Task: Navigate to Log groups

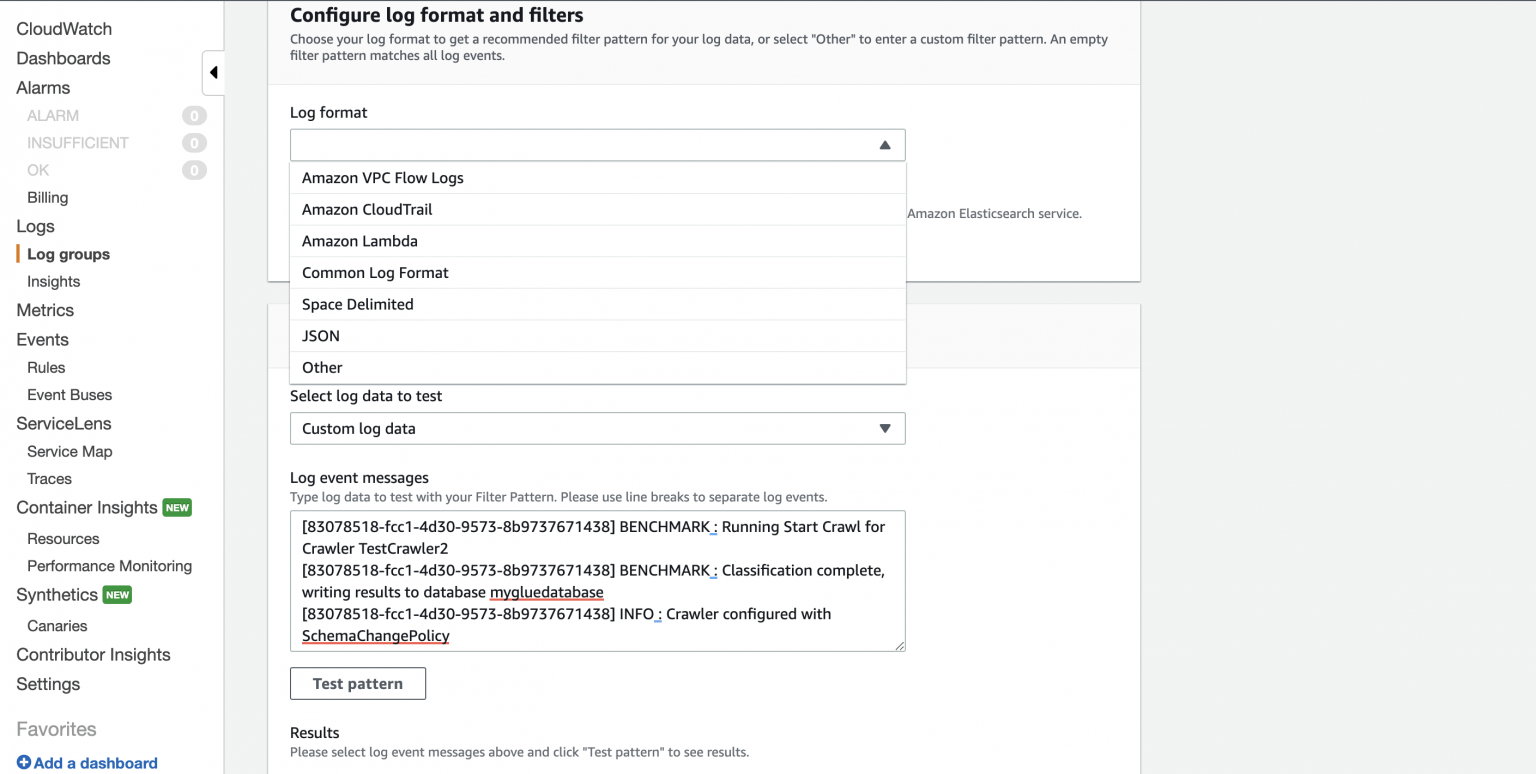Action: (69, 253)
